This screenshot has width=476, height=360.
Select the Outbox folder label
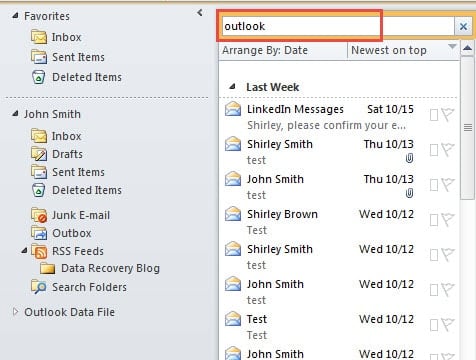click(x=72, y=233)
